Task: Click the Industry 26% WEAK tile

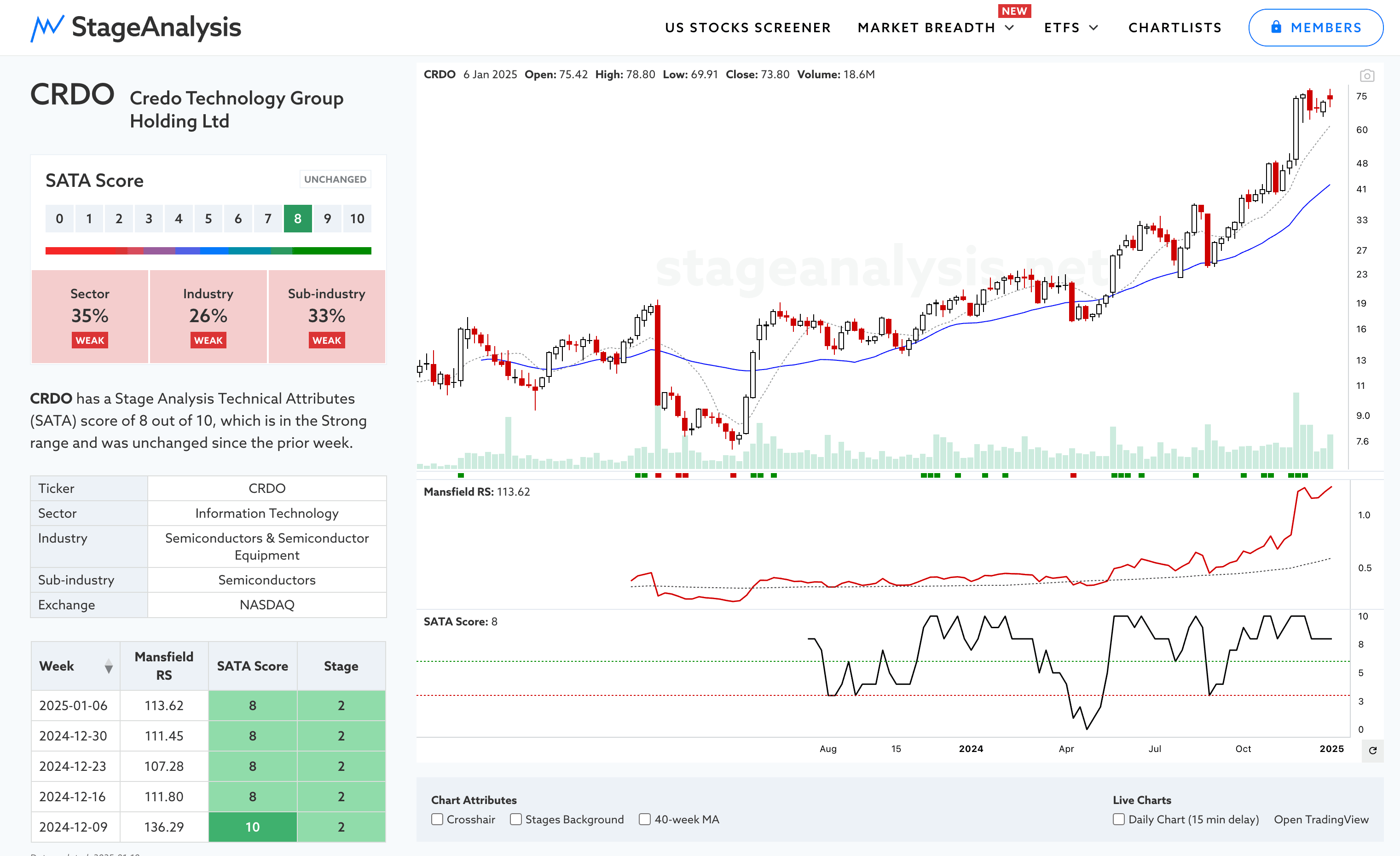Action: pyautogui.click(x=208, y=316)
